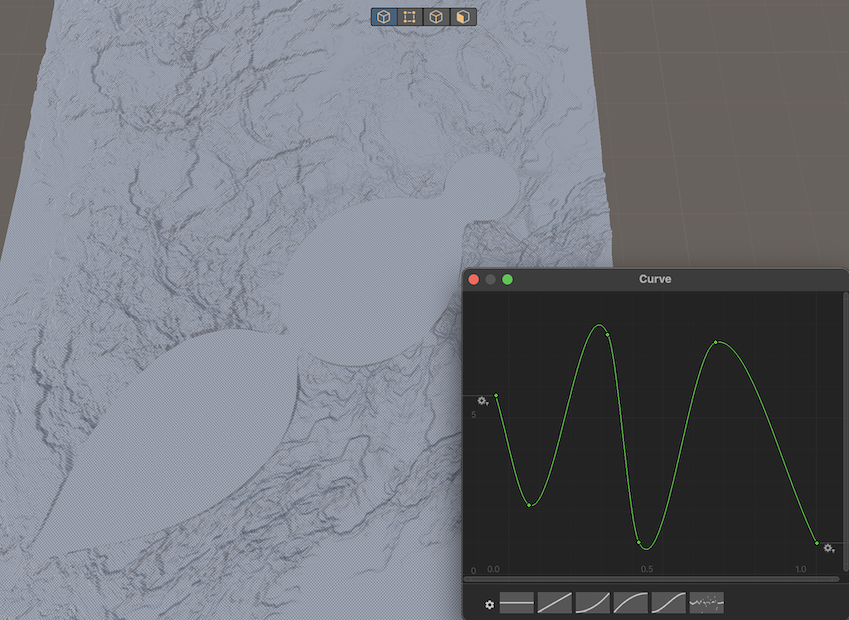Toggle the orange-faced cube mode button
Viewport: 849px width, 620px height.
coord(463,17)
